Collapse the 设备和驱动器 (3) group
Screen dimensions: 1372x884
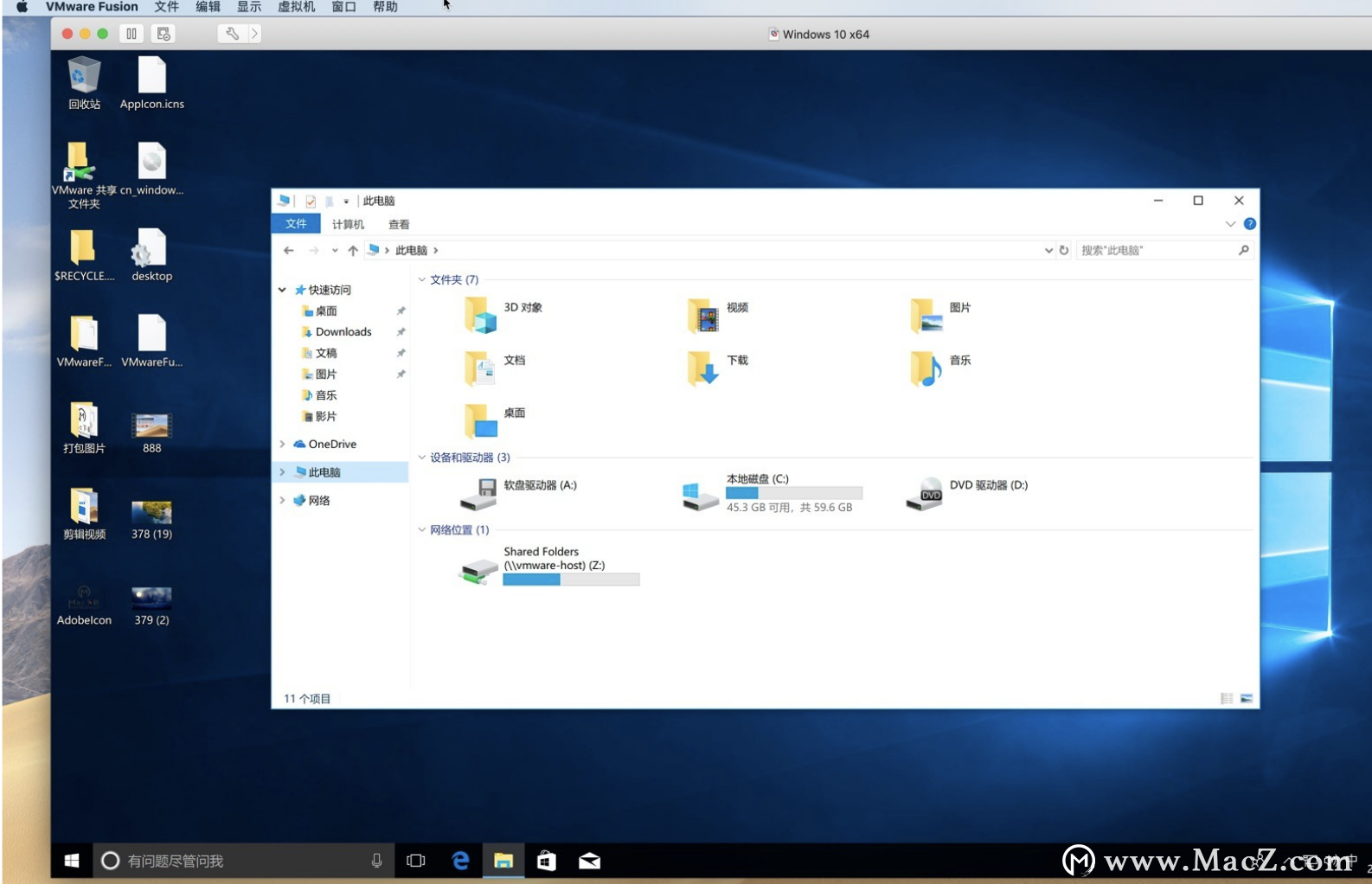[422, 458]
